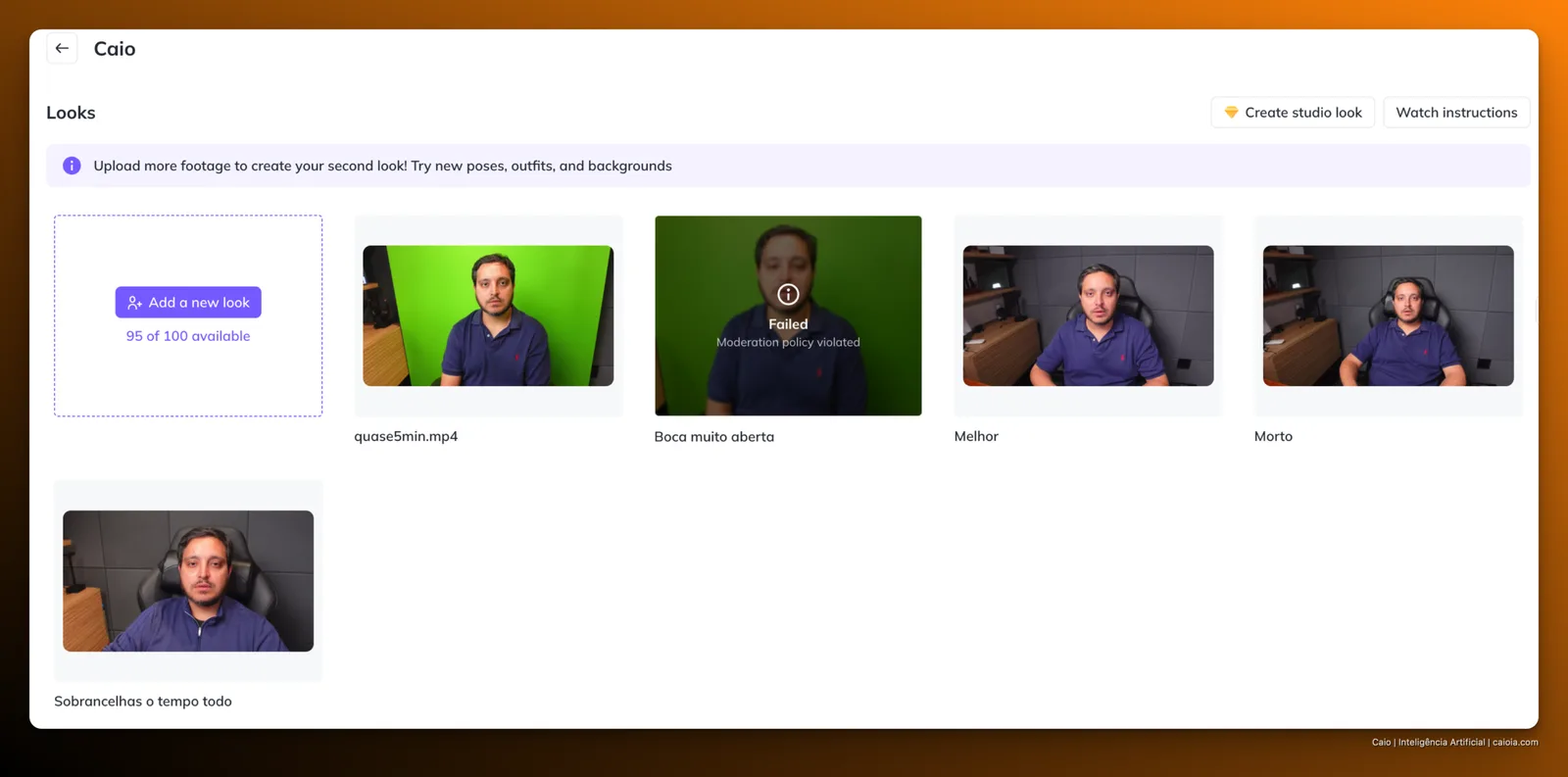Select the Morto look thumbnail
1568x777 pixels.
[x=1388, y=316]
